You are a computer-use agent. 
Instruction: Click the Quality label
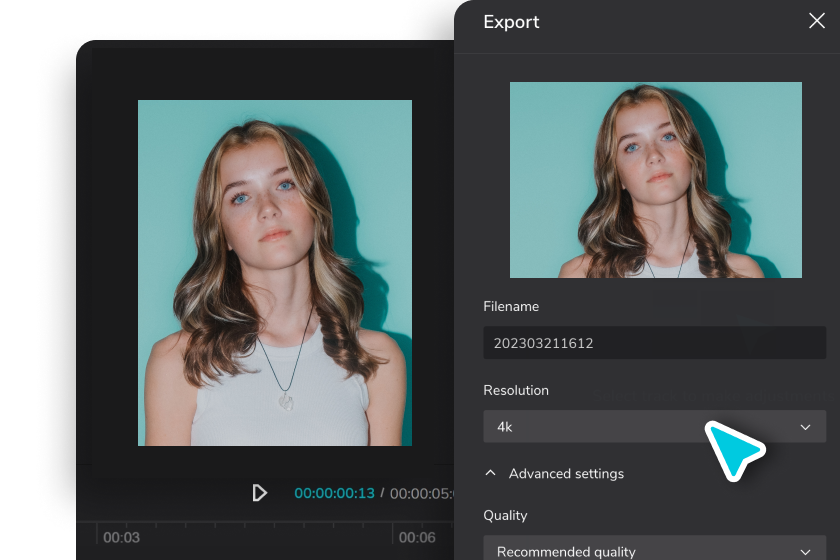click(x=505, y=516)
